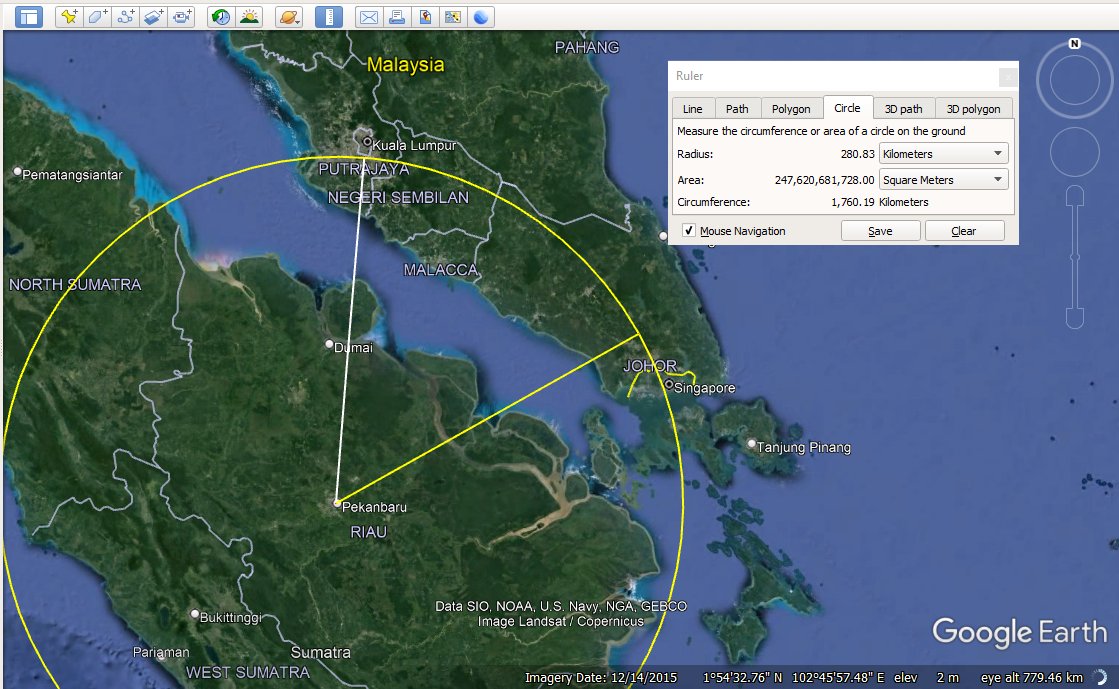Click the Kuala Lumpur place marker

(368, 142)
